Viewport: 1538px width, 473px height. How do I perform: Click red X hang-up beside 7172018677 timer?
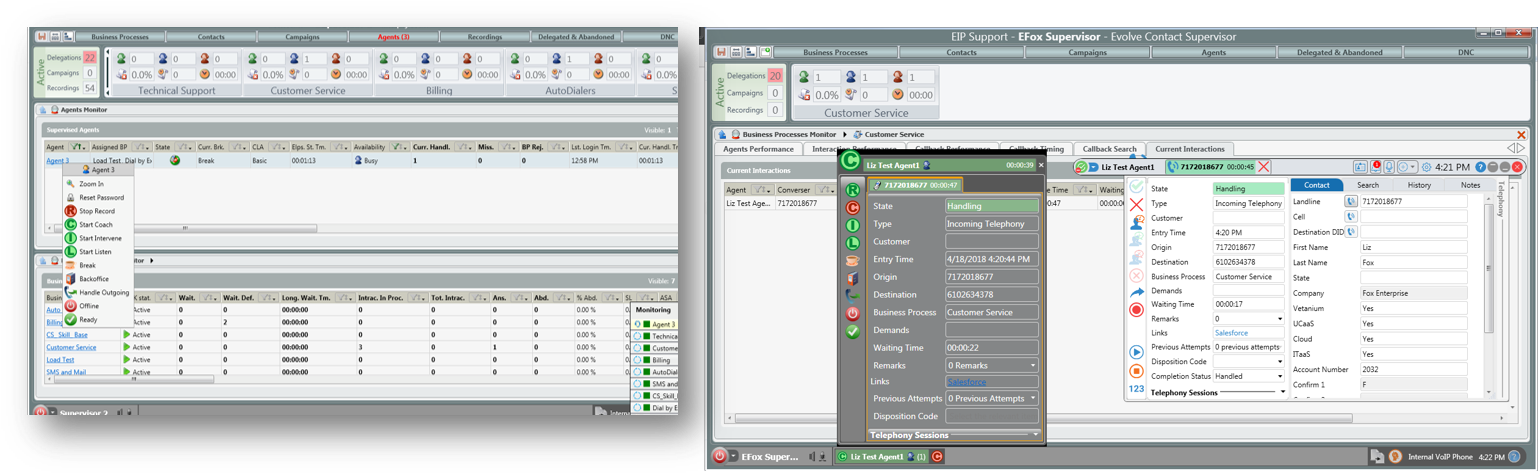[1264, 167]
